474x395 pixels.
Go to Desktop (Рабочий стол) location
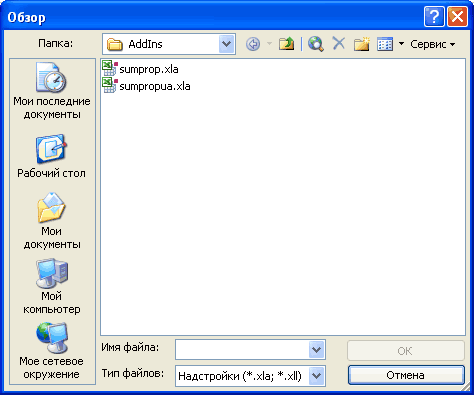point(52,156)
